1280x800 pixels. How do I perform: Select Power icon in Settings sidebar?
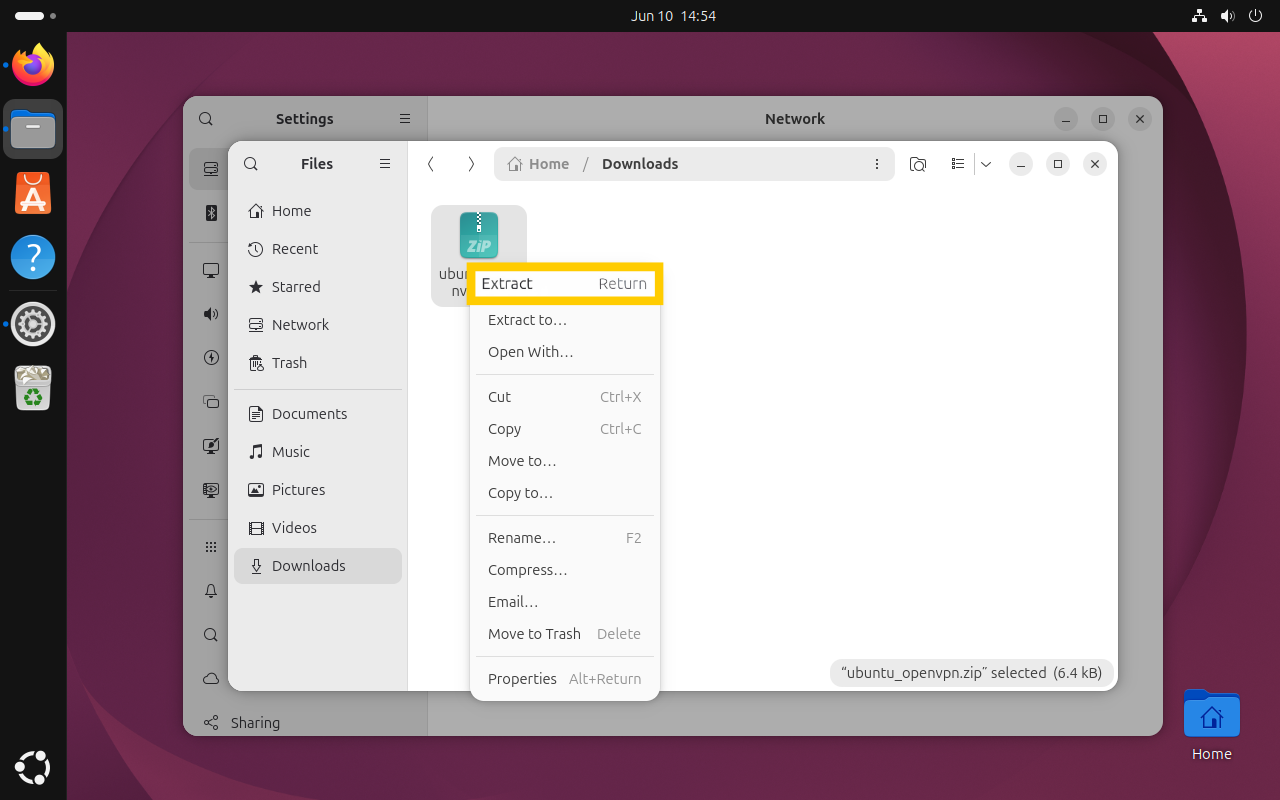[x=211, y=358]
